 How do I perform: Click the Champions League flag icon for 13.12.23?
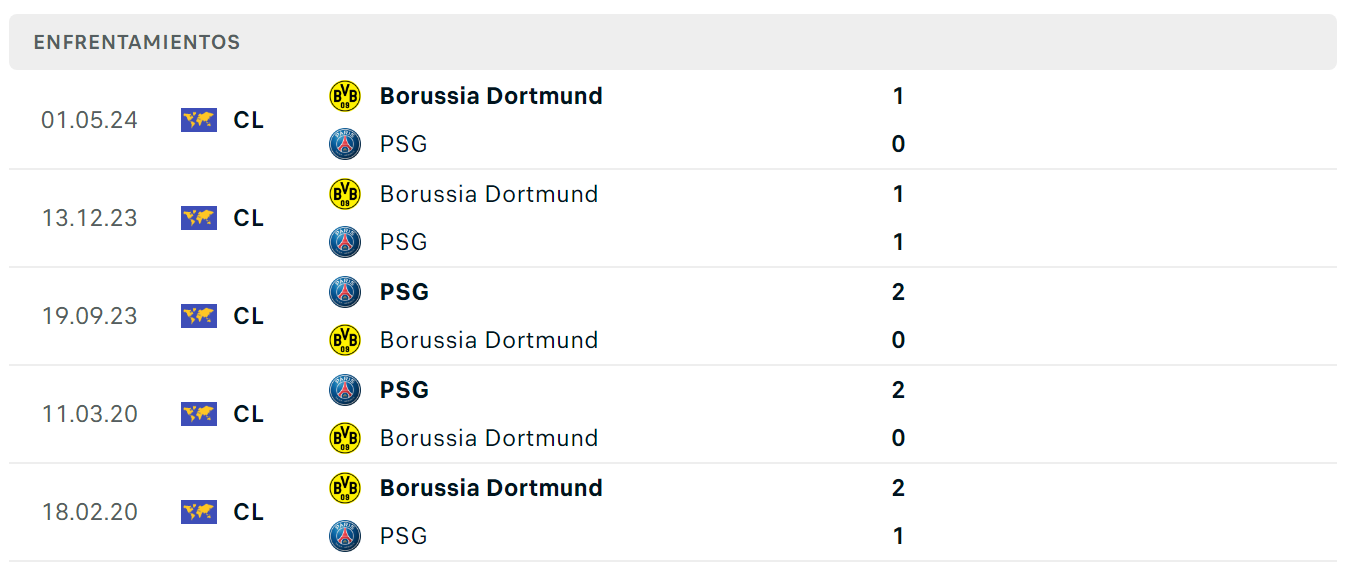[x=199, y=218]
